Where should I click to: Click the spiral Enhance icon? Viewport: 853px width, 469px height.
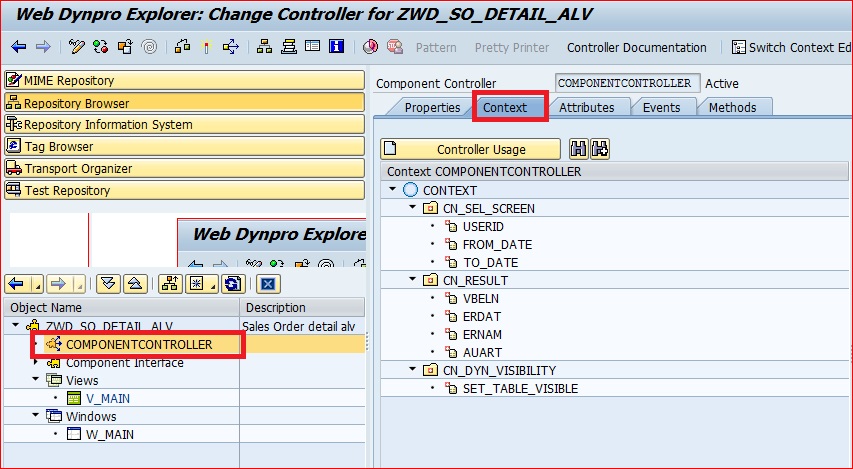point(149,47)
